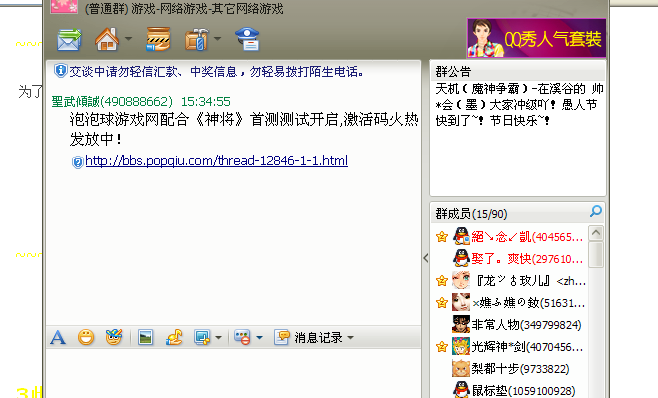Click the star icon beside 絕↘念↙凱

click(441, 237)
